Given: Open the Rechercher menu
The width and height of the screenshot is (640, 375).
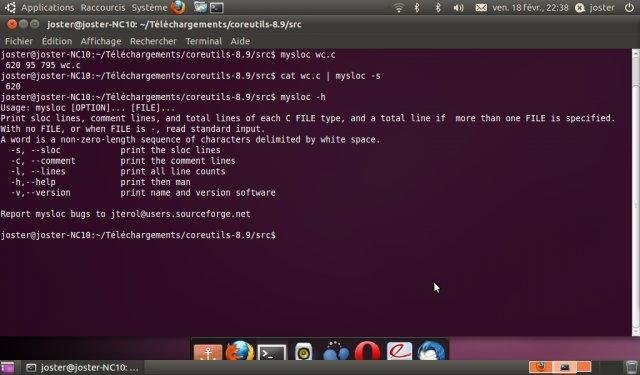Looking at the screenshot, I should pyautogui.click(x=153, y=41).
